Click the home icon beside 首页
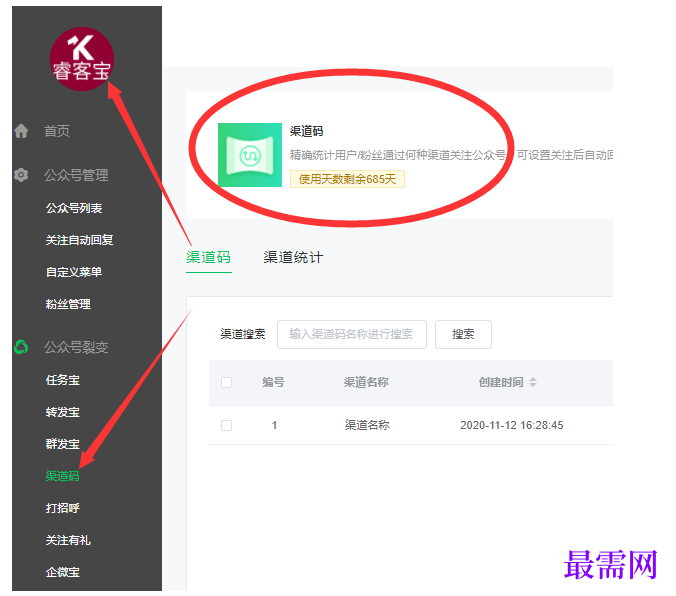This screenshot has height=596, width=676. point(21,131)
